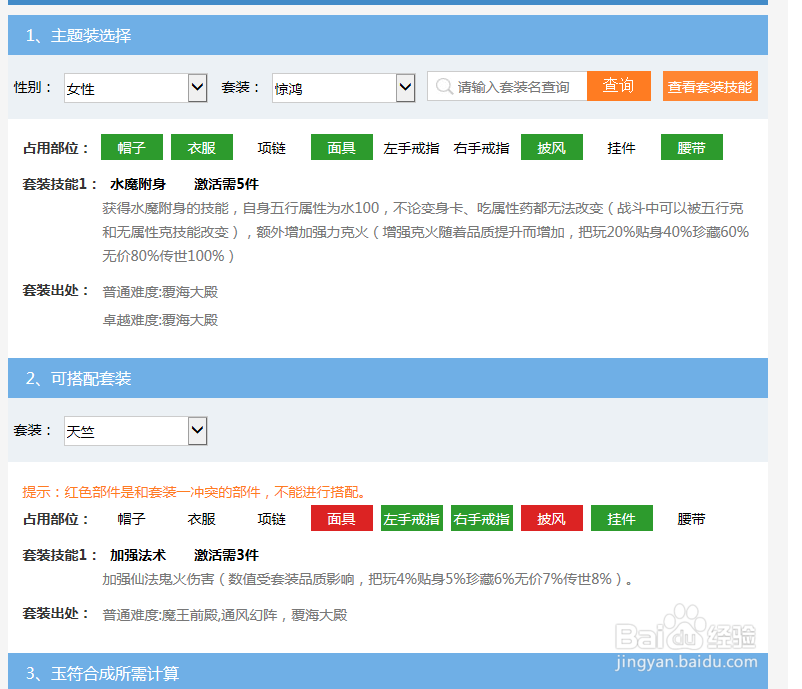Click the red 披风 conflict slot
Viewport: 802px width, 689px height.
(x=551, y=518)
